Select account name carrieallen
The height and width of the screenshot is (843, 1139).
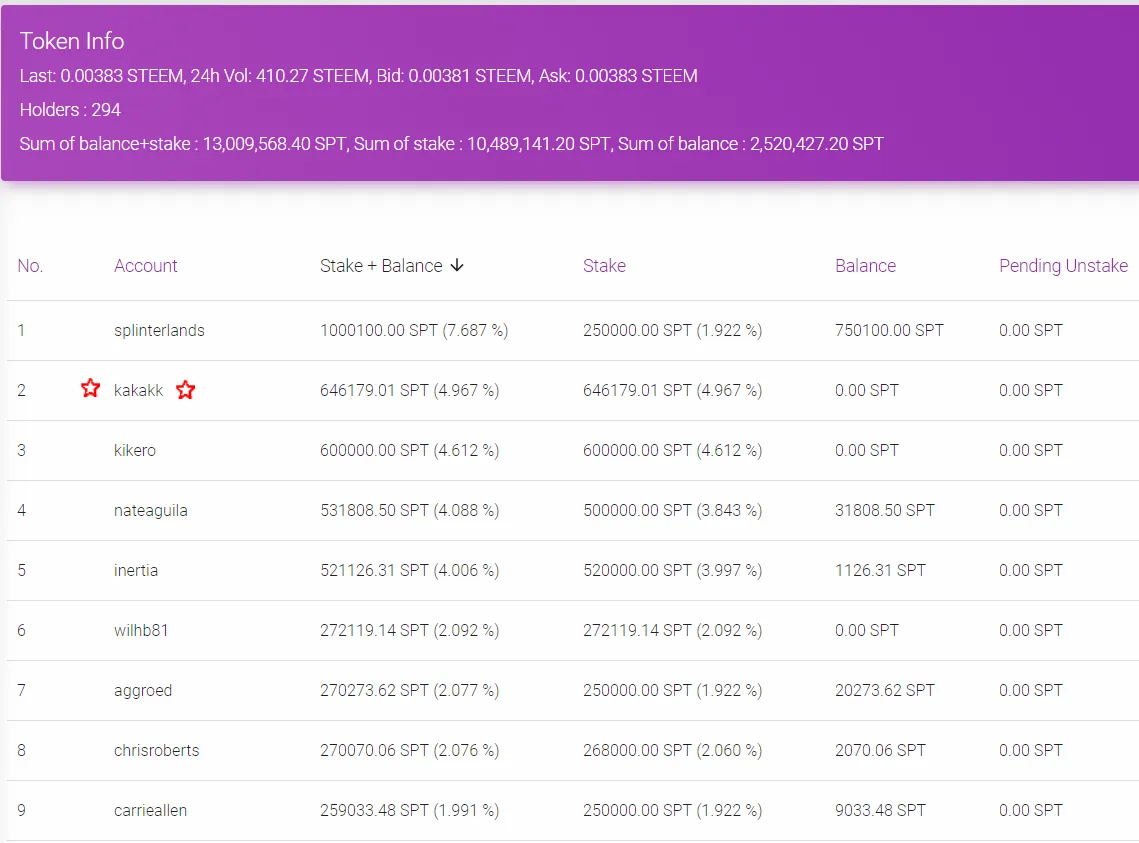click(x=150, y=810)
